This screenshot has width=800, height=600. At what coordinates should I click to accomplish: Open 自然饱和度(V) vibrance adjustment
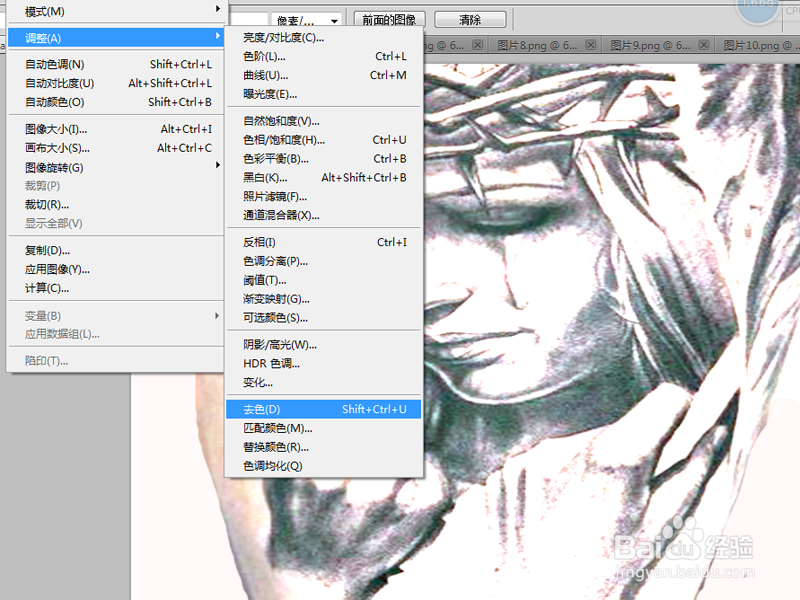[323, 121]
